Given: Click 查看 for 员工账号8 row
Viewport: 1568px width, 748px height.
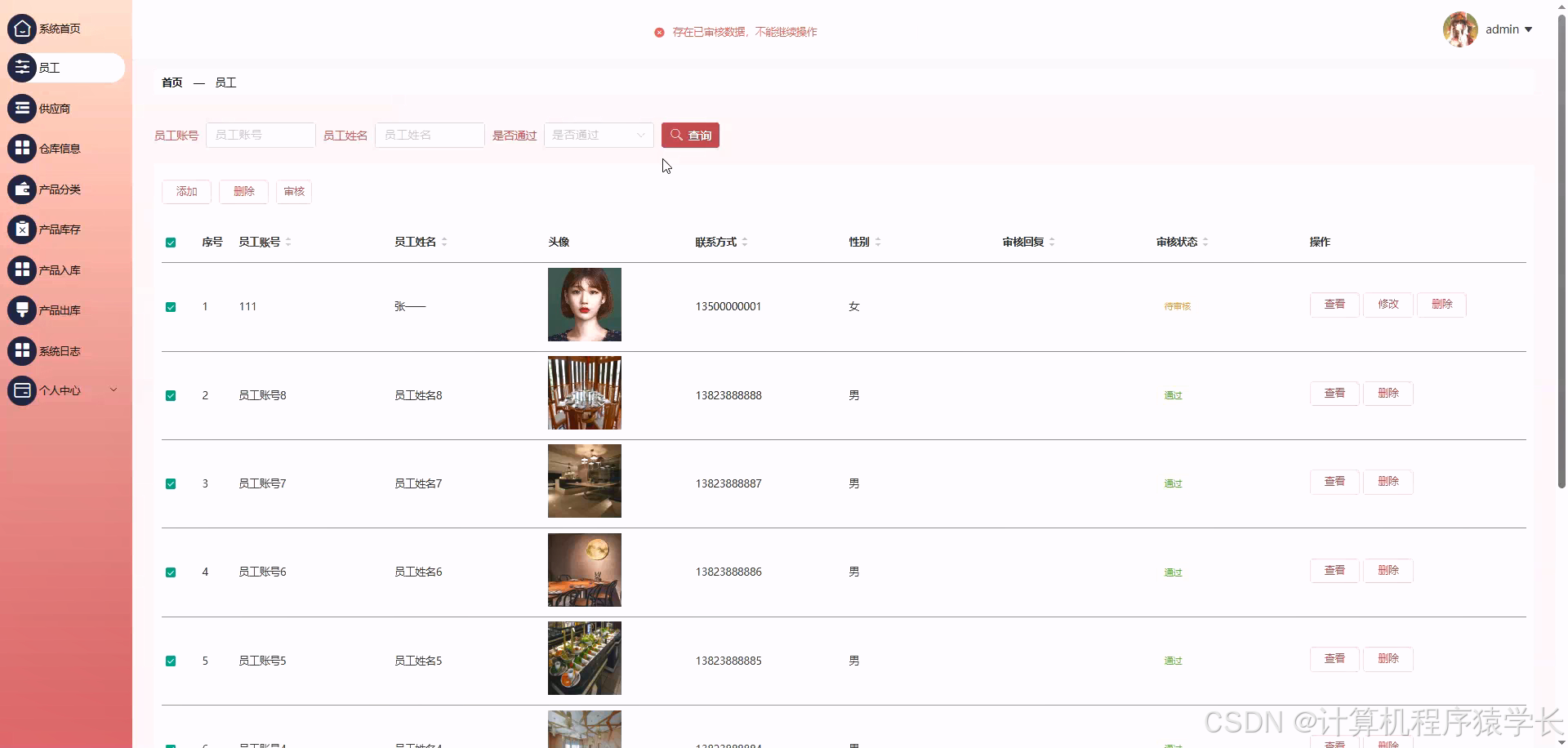Looking at the screenshot, I should pos(1334,393).
